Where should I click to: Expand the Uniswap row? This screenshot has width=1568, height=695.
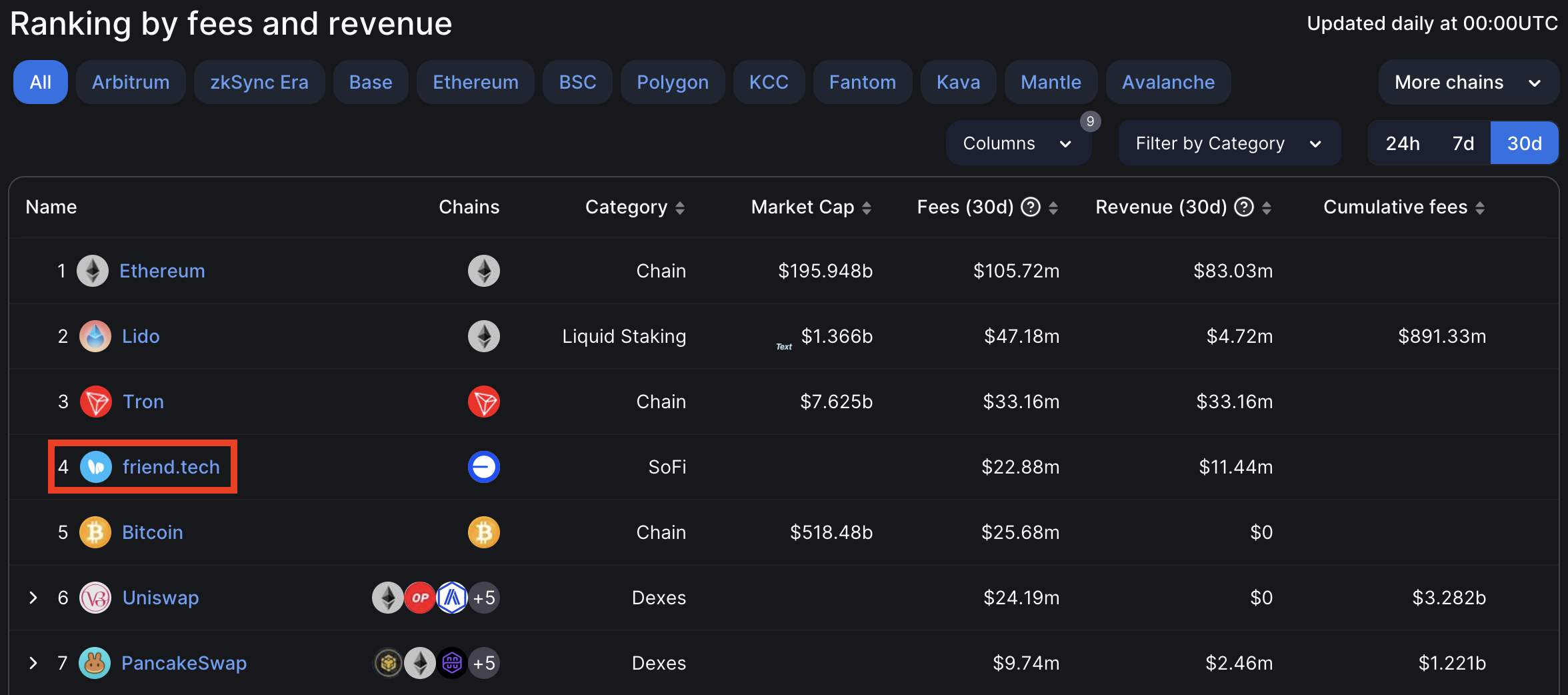[x=33, y=598]
